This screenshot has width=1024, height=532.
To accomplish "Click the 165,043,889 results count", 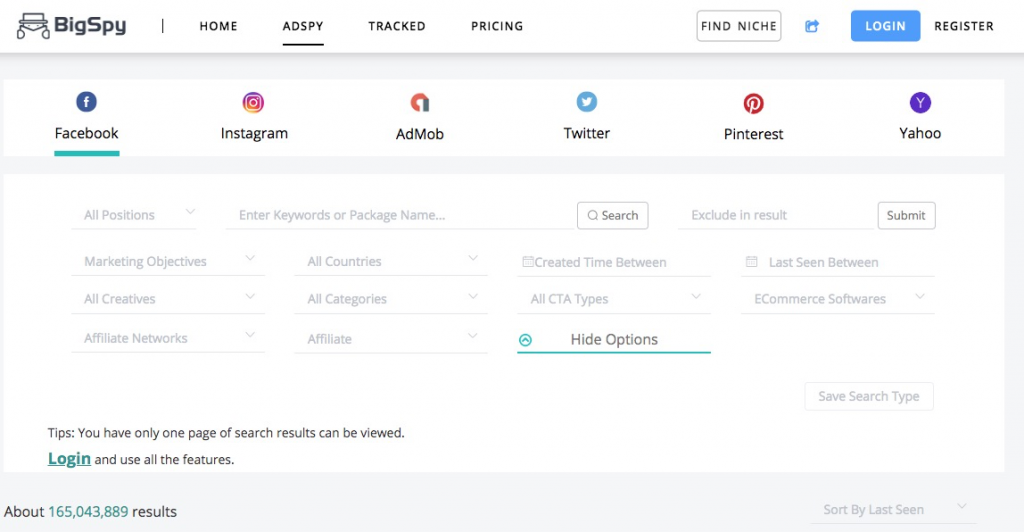I will pos(88,511).
